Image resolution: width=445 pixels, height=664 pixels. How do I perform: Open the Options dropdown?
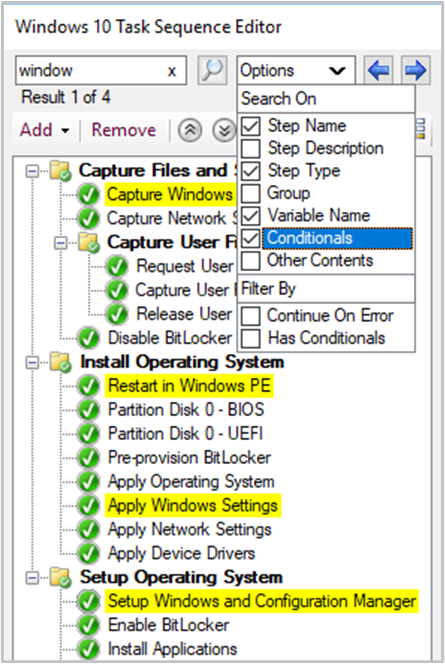[x=296, y=70]
